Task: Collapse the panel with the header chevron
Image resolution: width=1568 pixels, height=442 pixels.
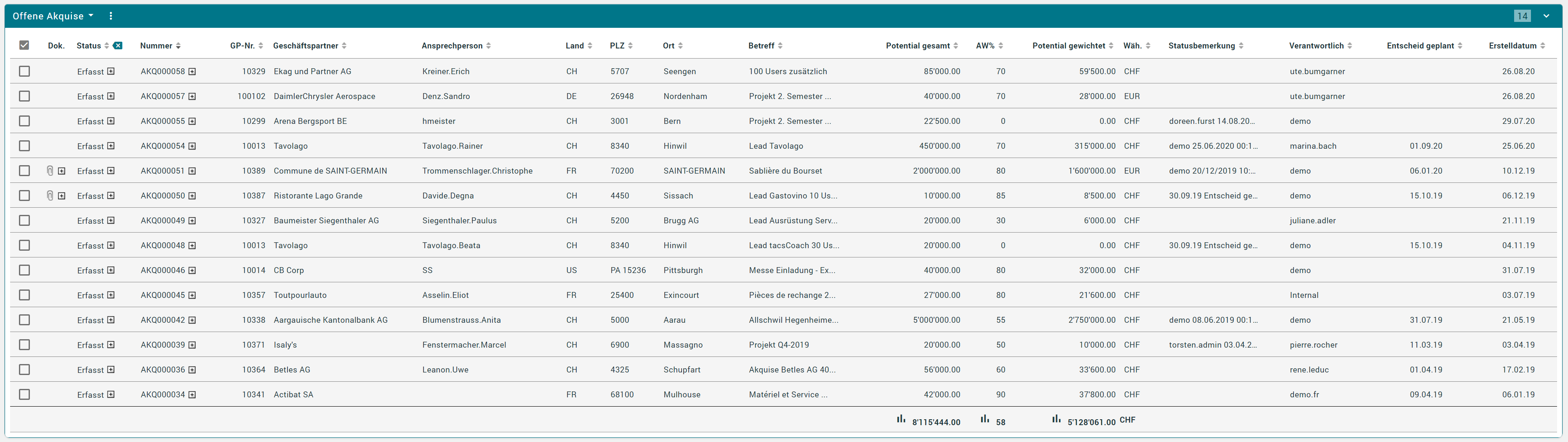Action: point(1546,16)
